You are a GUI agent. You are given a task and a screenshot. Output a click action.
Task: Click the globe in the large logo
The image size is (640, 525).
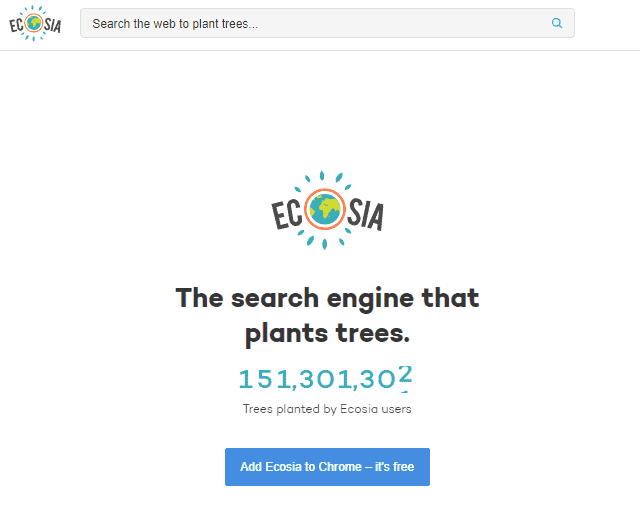click(x=324, y=209)
